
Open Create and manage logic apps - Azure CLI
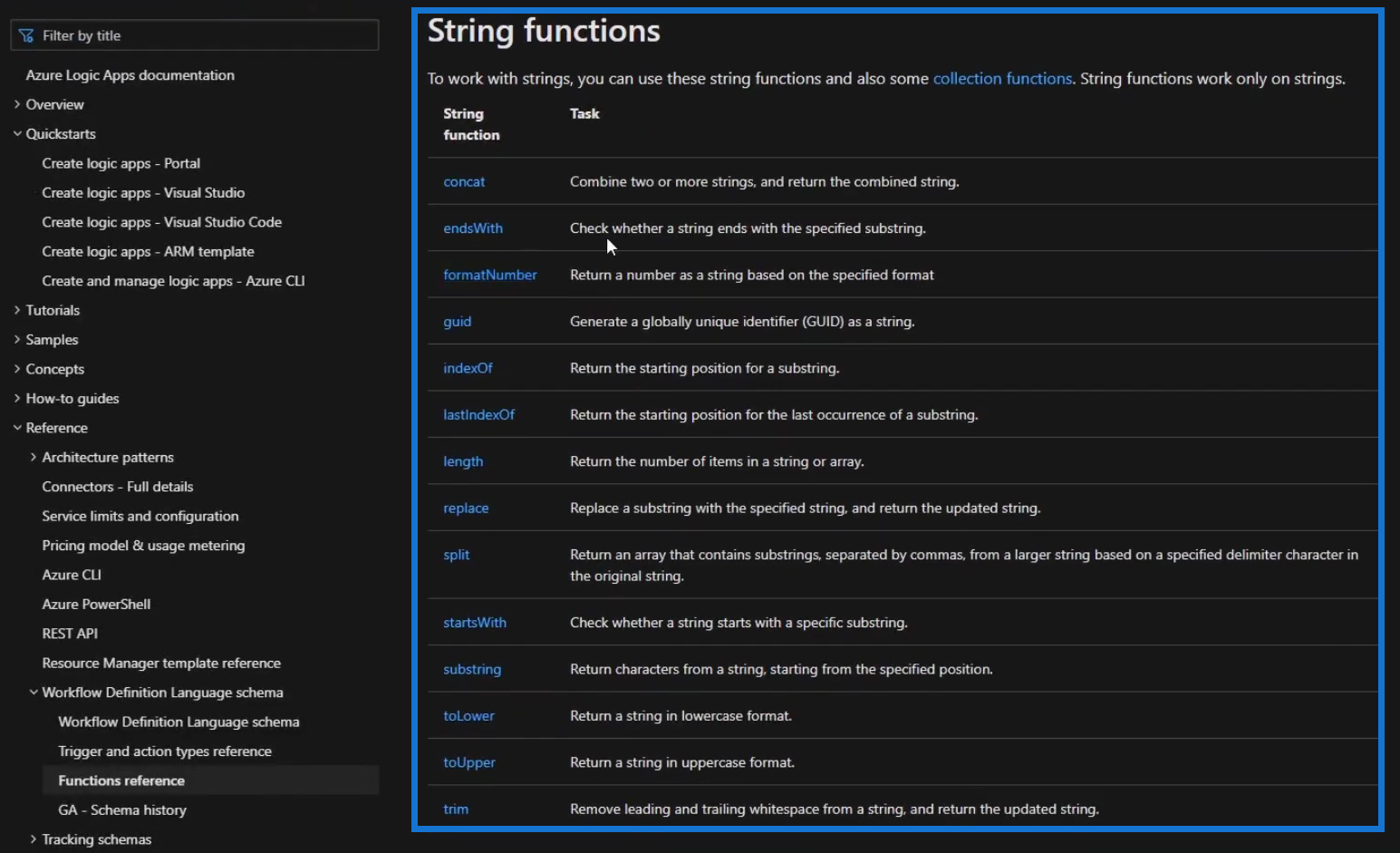(173, 281)
